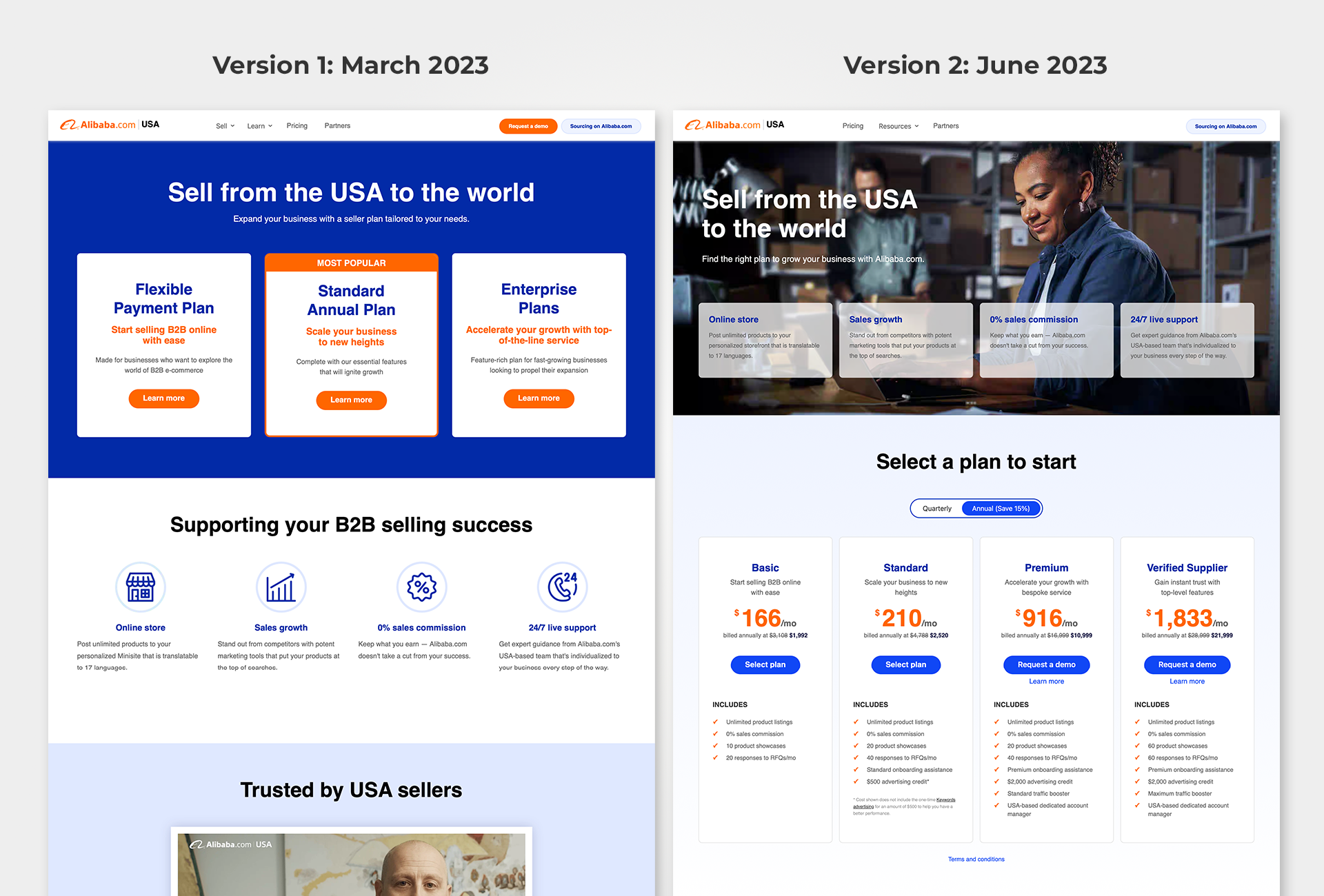Open Partners in Version 1 navigation

337,126
